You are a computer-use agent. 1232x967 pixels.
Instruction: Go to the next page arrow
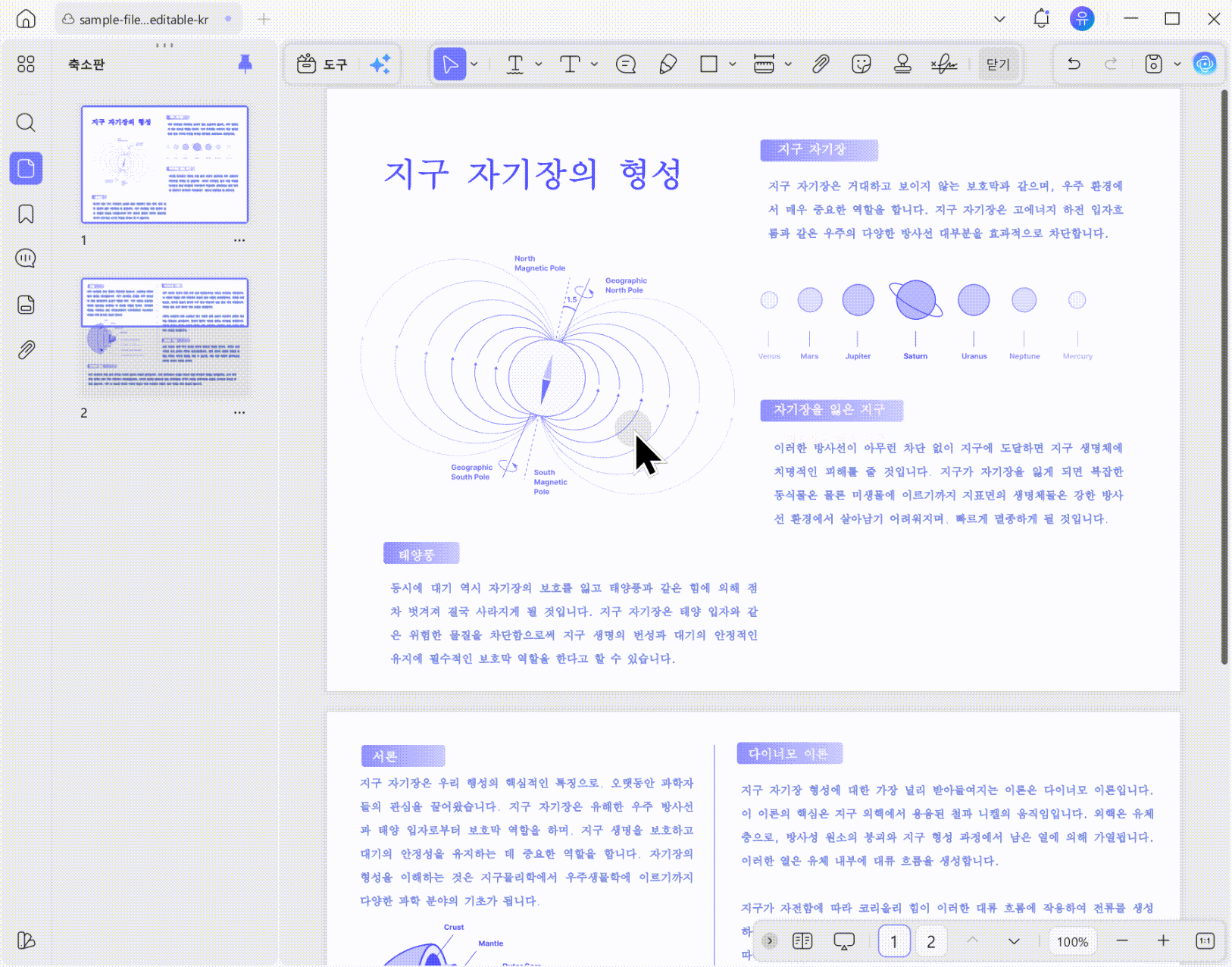click(1014, 940)
